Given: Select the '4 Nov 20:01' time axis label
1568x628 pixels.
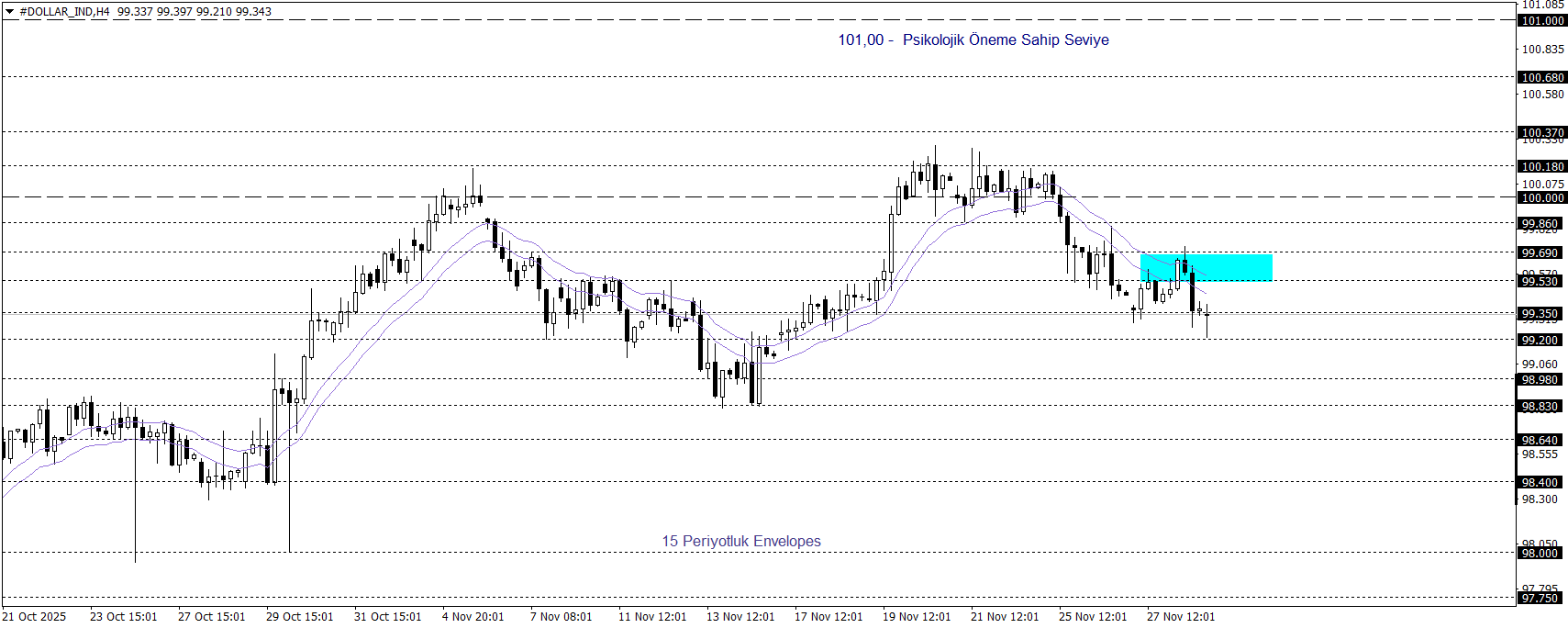Looking at the screenshot, I should pos(473,616).
